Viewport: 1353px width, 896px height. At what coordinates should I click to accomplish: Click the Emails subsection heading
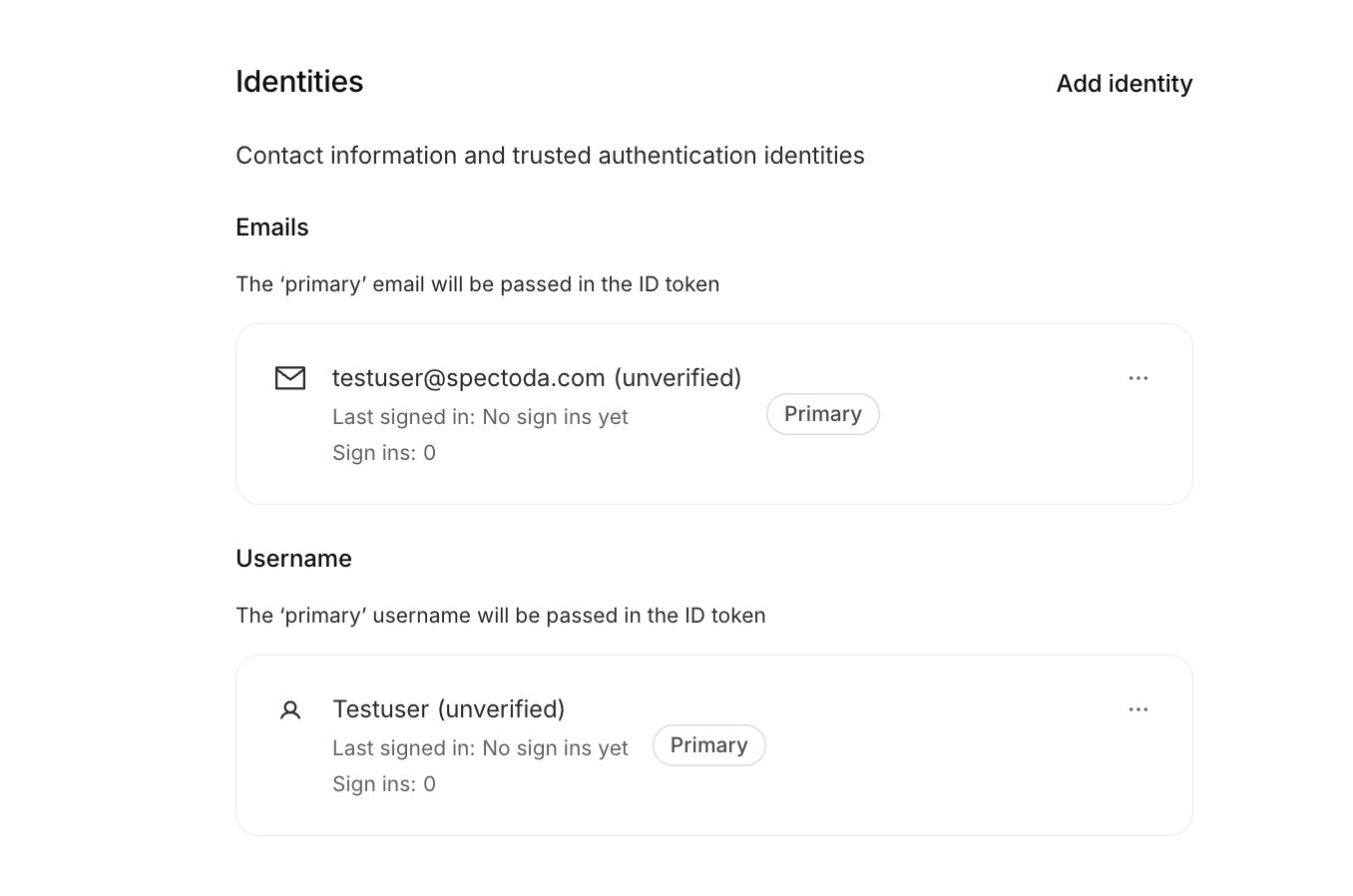[272, 227]
